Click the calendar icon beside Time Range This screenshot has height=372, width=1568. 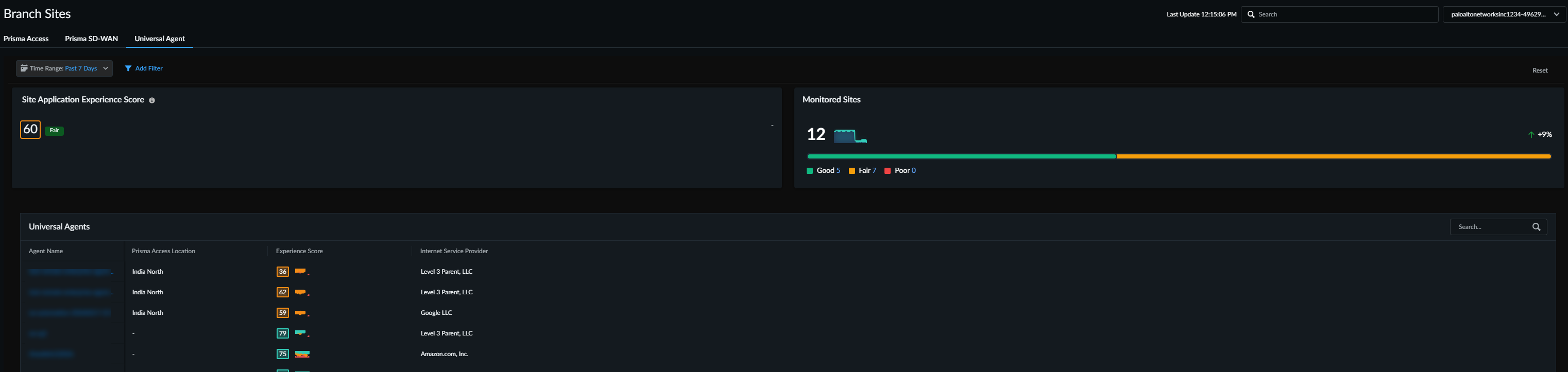tap(24, 68)
